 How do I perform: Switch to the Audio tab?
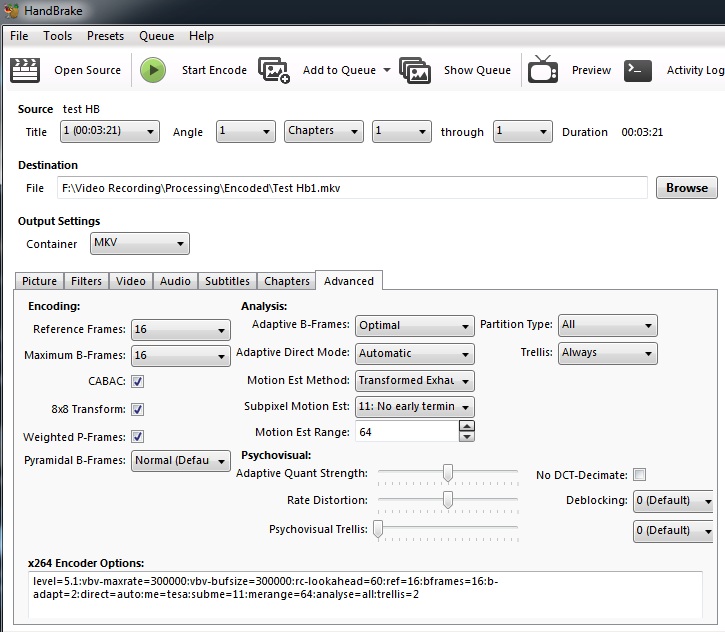point(175,281)
